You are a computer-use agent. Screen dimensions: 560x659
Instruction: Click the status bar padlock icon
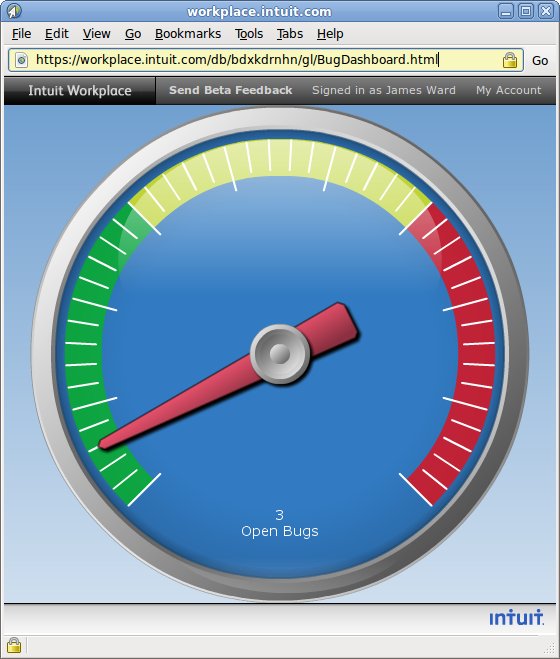click(x=14, y=644)
